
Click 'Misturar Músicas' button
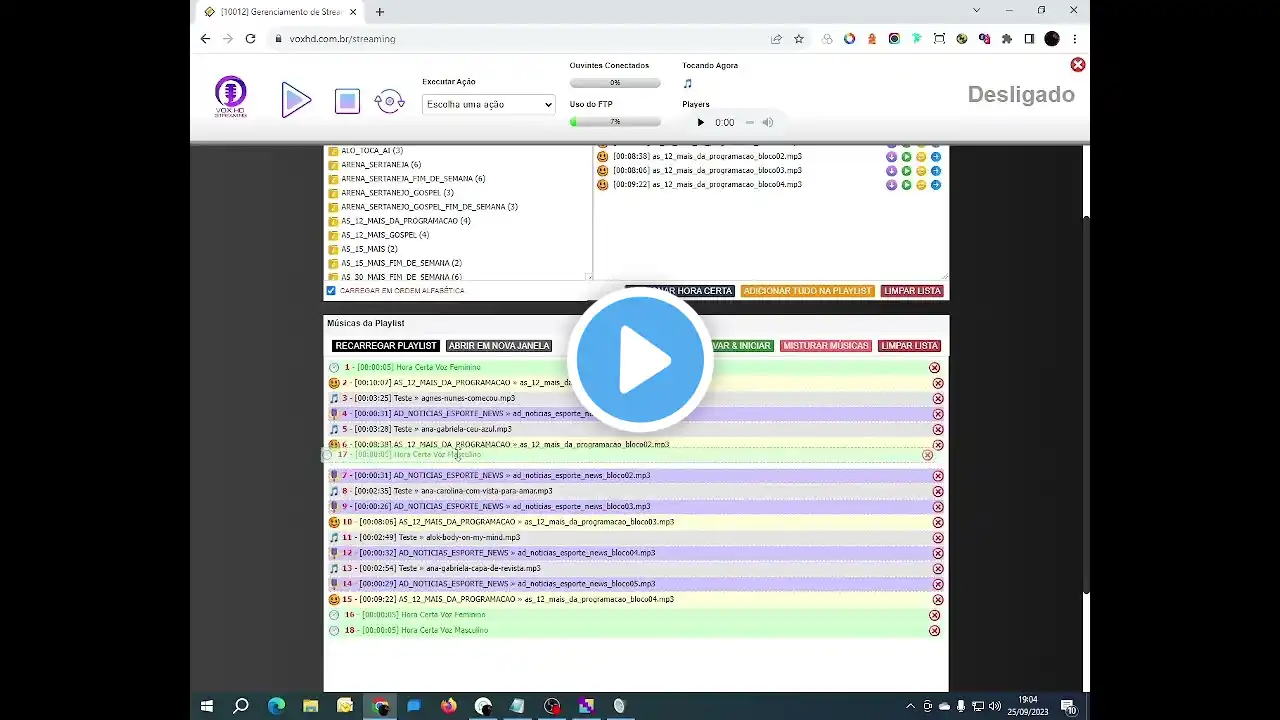(x=826, y=346)
